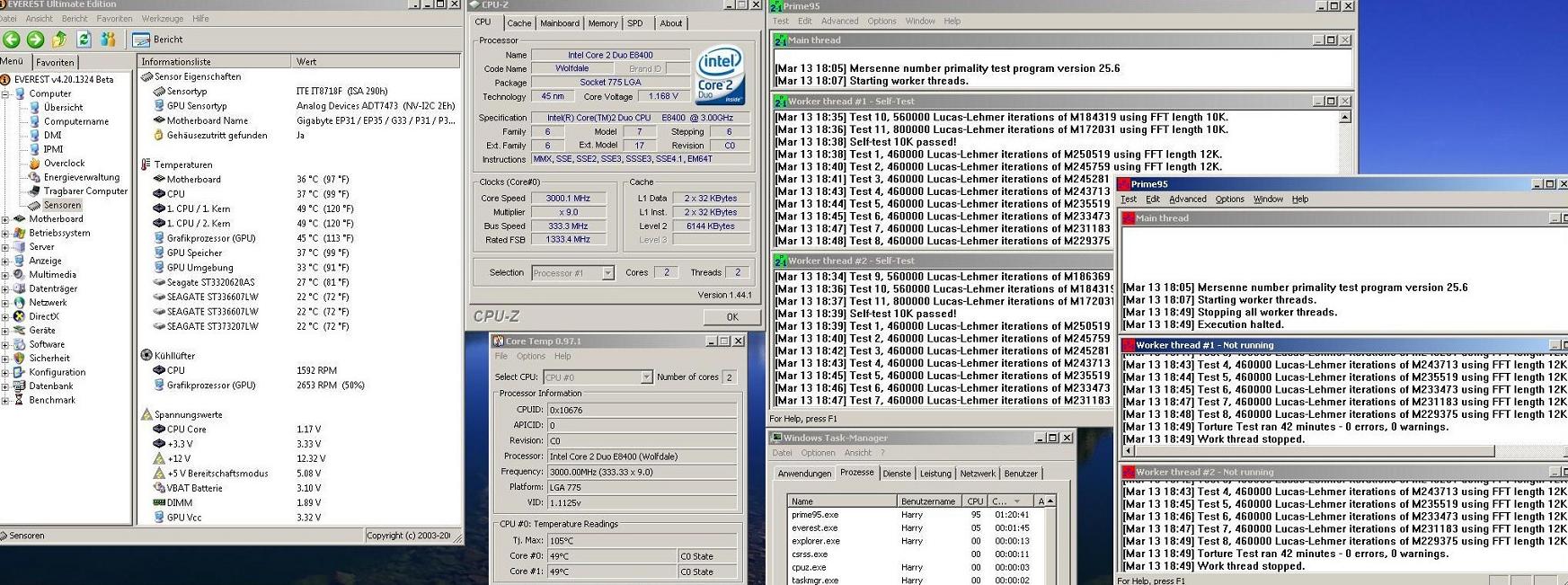Click the Sensoren chip icon in tree
The width and height of the screenshot is (1568, 585).
coord(34,205)
